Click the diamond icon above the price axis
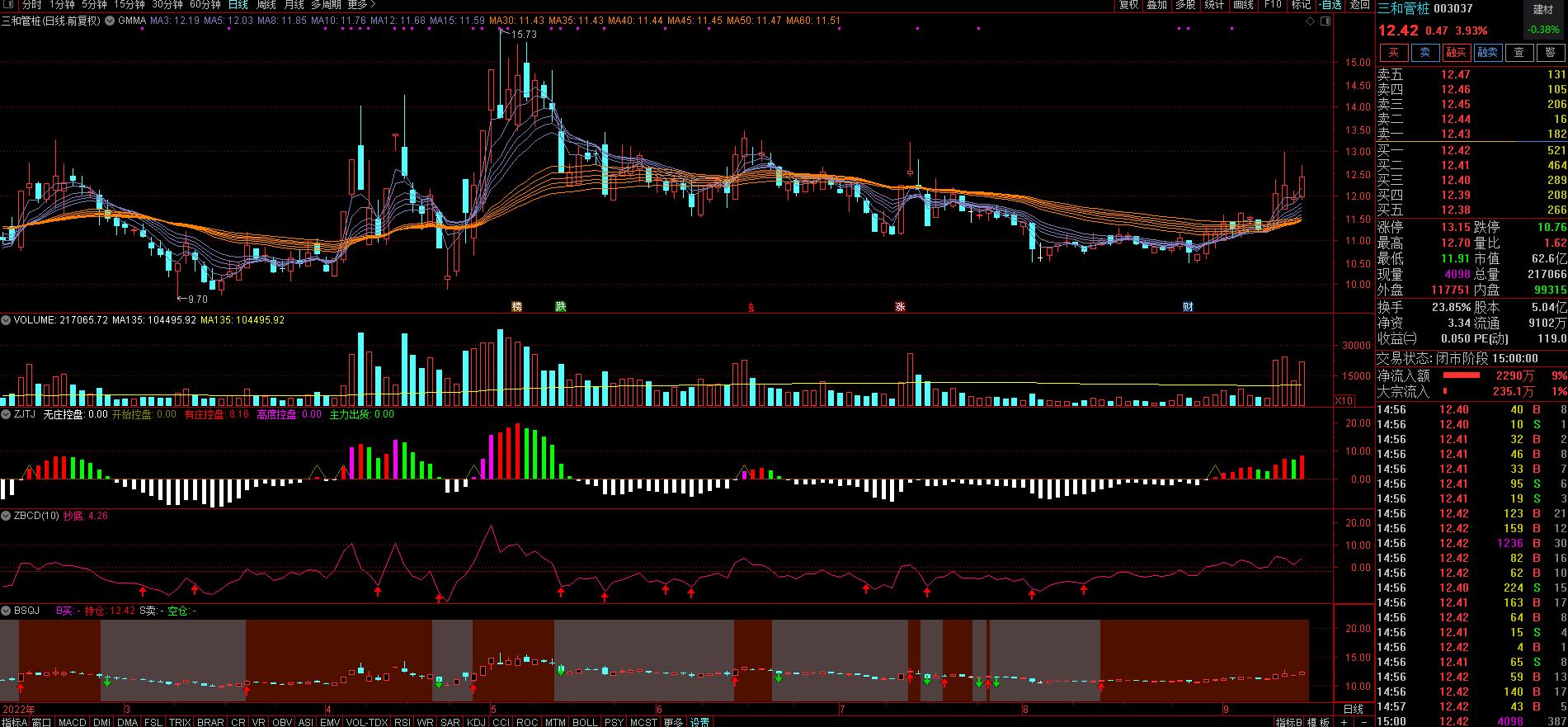Viewport: 1568px width, 727px height. (1311, 21)
